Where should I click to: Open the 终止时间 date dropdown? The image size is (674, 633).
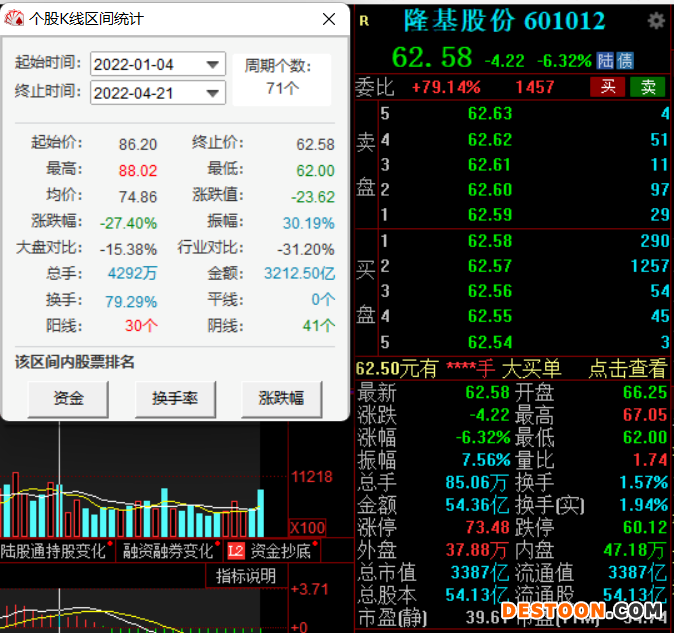pos(213,94)
